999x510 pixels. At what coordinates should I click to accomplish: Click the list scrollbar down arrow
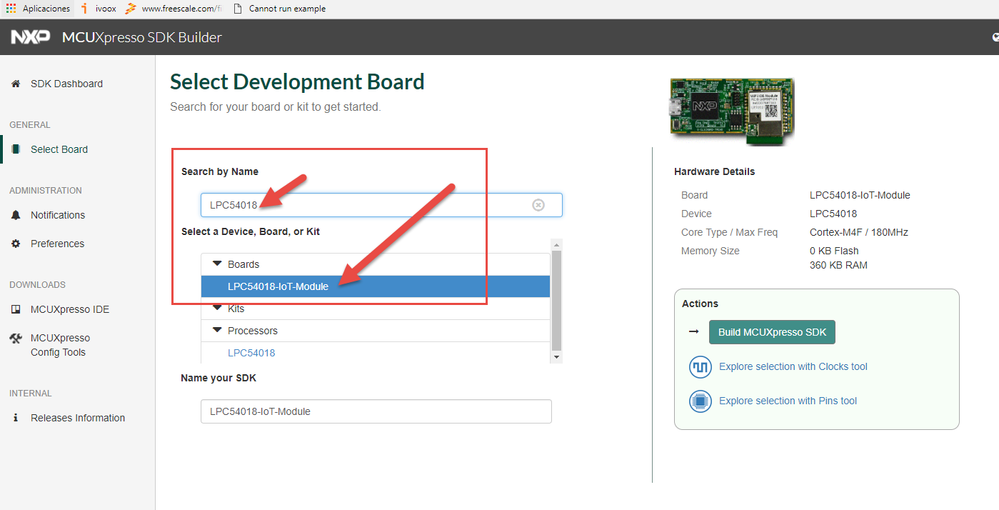(557, 357)
